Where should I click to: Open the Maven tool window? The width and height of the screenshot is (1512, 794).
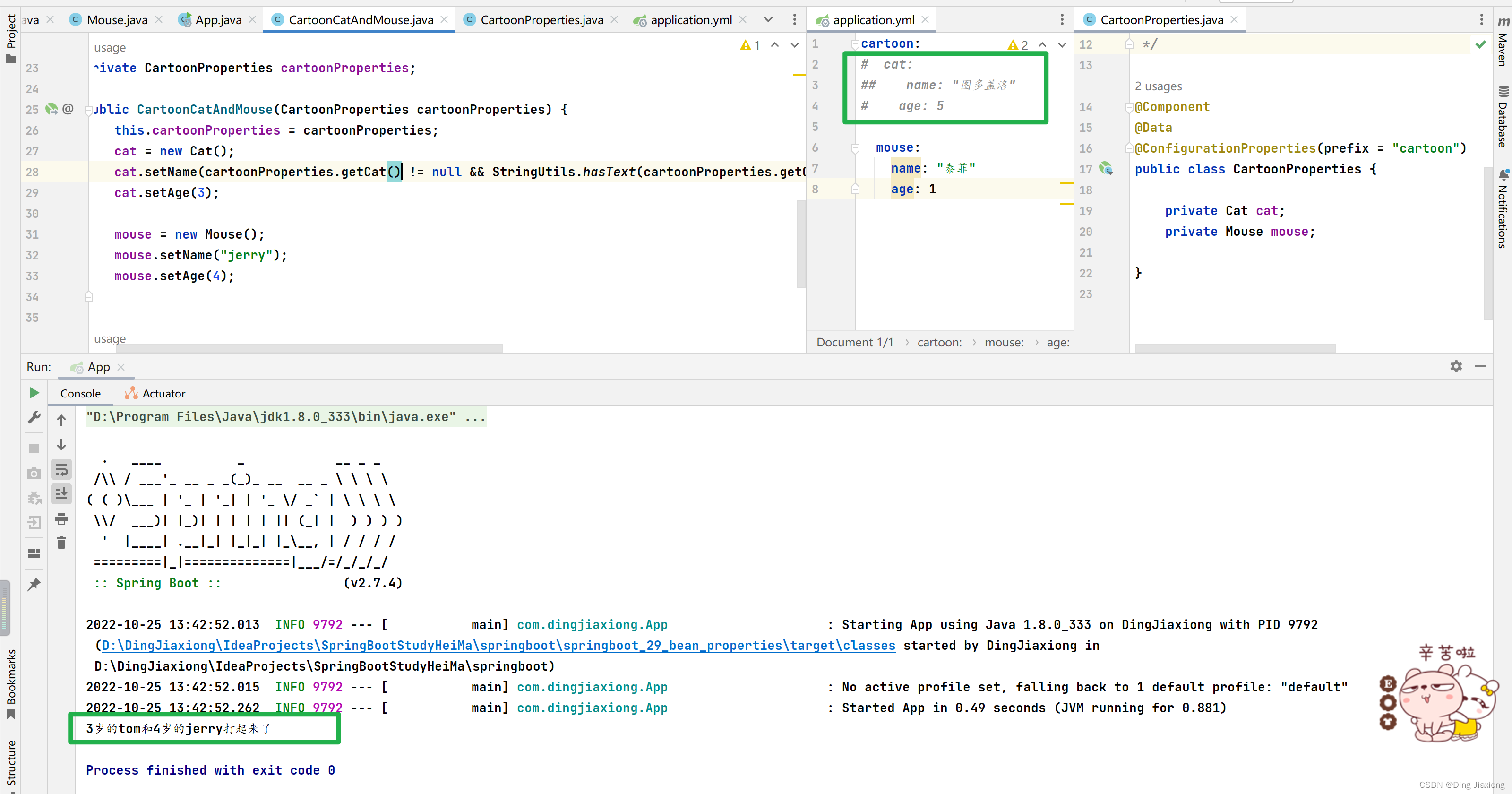[x=1503, y=41]
